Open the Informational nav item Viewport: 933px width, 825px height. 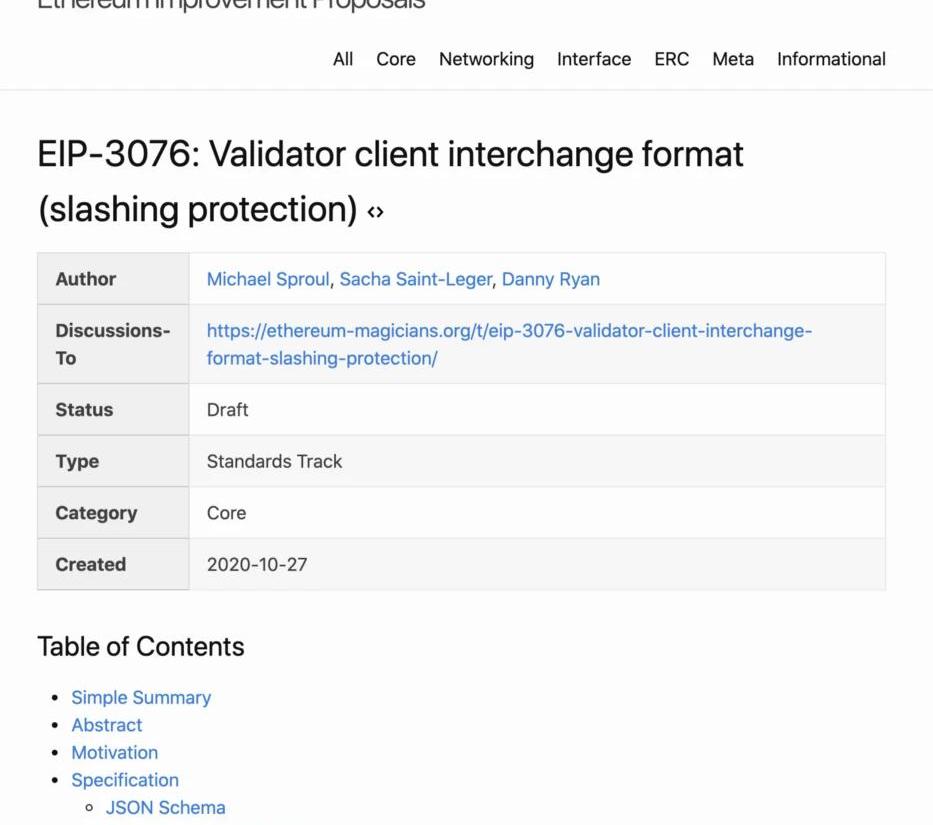[831, 59]
